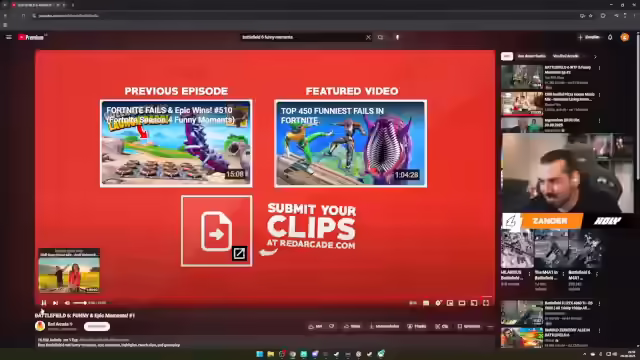Screen dimensions: 640x360
Task: Select the second filter chip in sidebar
Action: [531, 56]
